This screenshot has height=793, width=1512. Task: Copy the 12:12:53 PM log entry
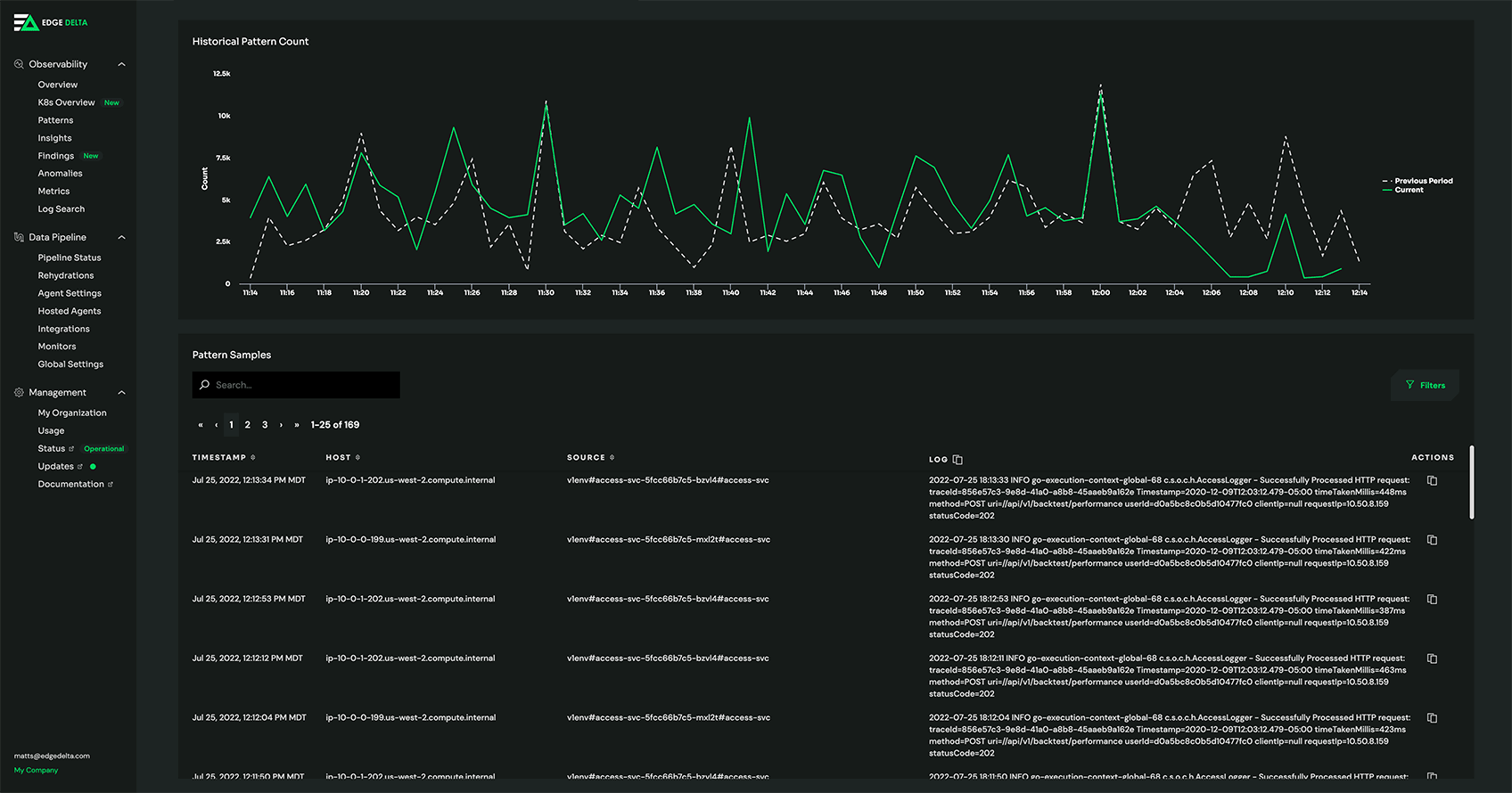click(x=1432, y=600)
